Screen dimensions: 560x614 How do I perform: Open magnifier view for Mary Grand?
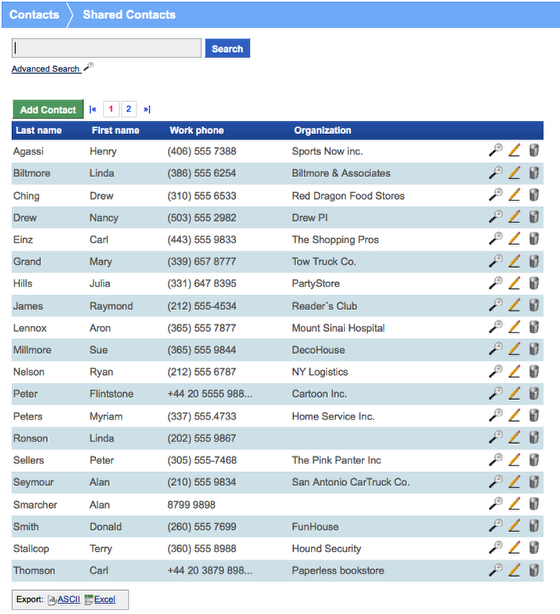point(495,261)
